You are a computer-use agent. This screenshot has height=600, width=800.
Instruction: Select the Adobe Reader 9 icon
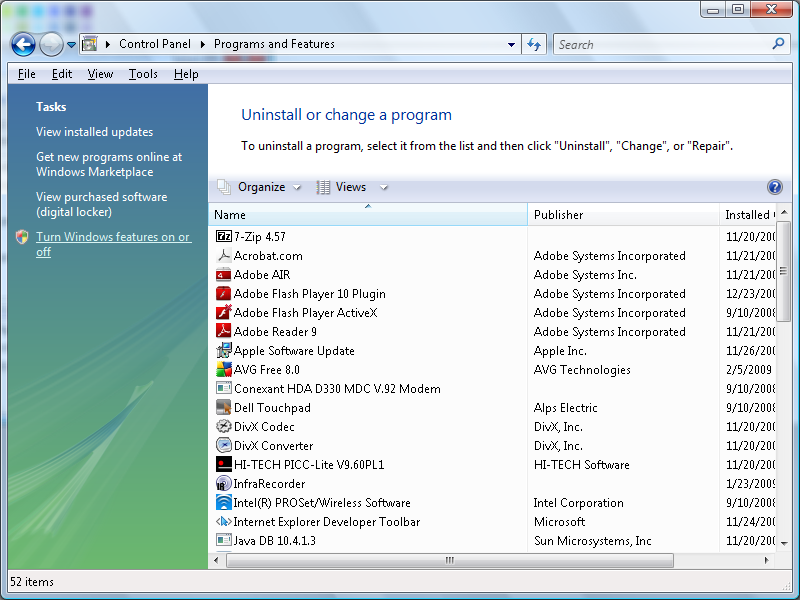pos(223,331)
